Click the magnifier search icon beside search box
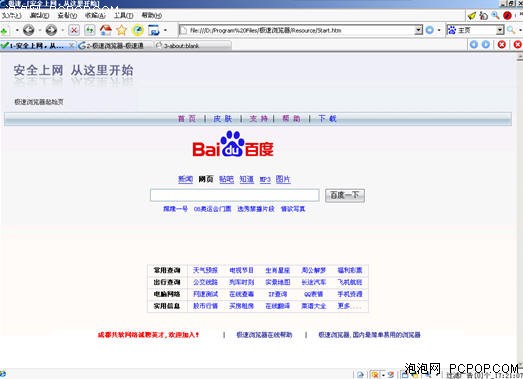The image size is (523, 379). [511, 30]
